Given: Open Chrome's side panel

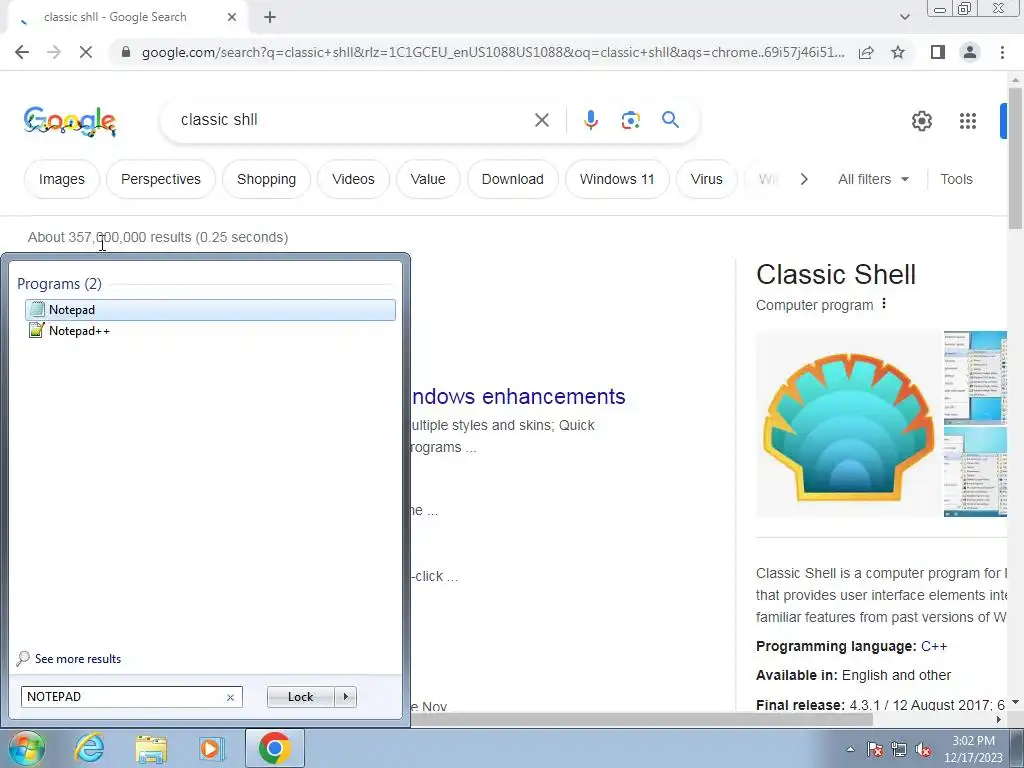Looking at the screenshot, I should tap(937, 52).
